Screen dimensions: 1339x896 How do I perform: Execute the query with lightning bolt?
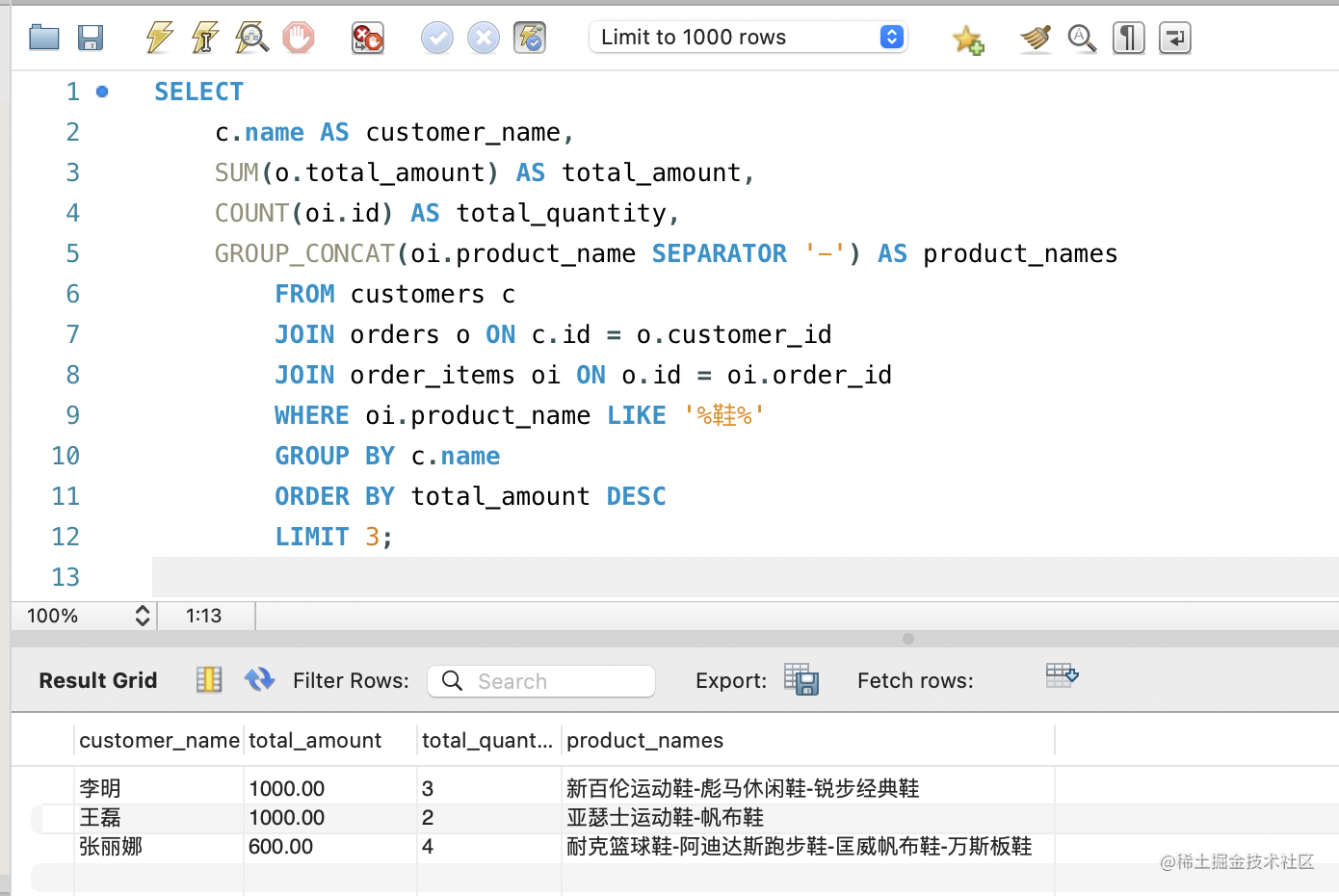coord(159,39)
